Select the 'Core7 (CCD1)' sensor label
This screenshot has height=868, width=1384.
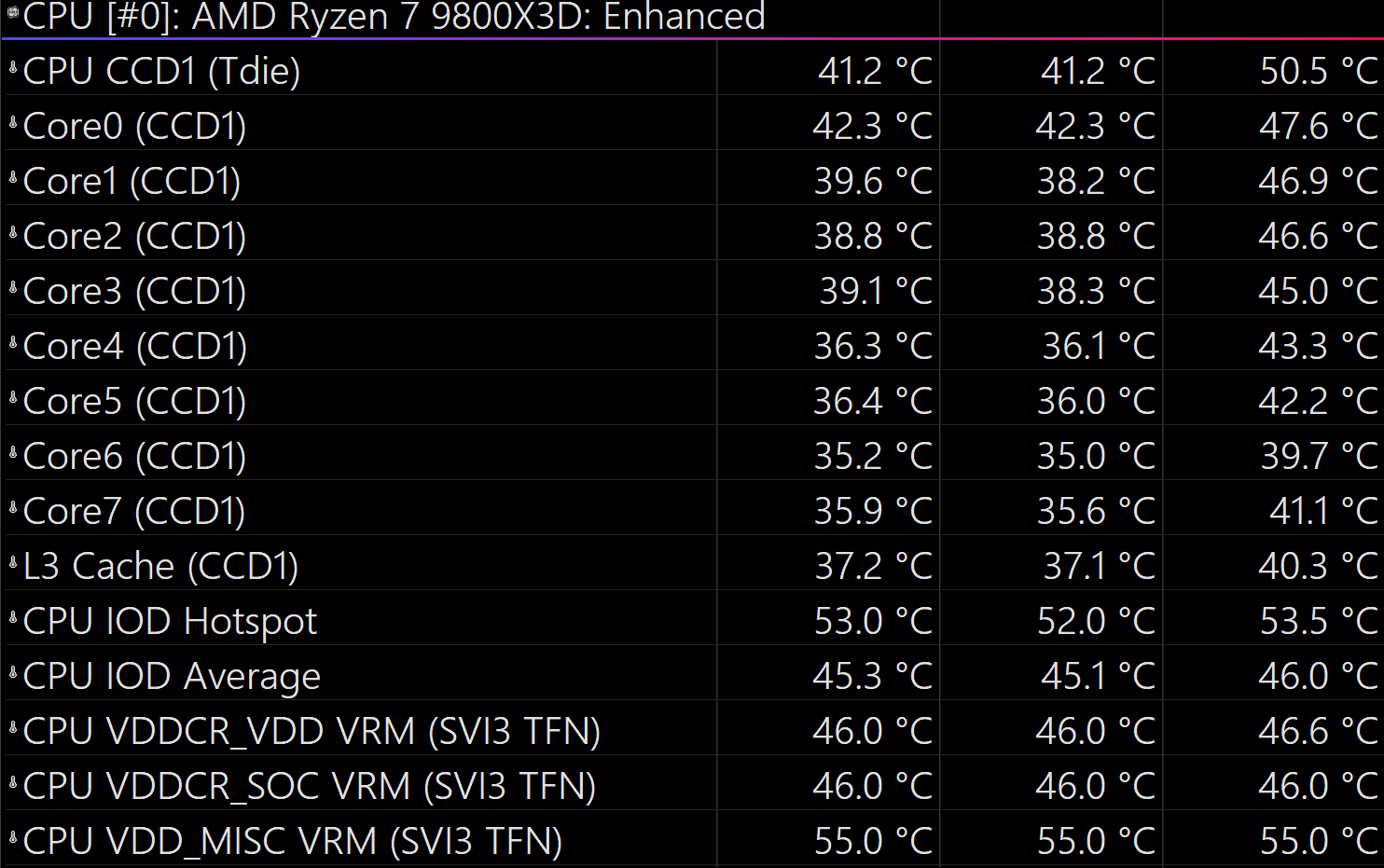(134, 512)
